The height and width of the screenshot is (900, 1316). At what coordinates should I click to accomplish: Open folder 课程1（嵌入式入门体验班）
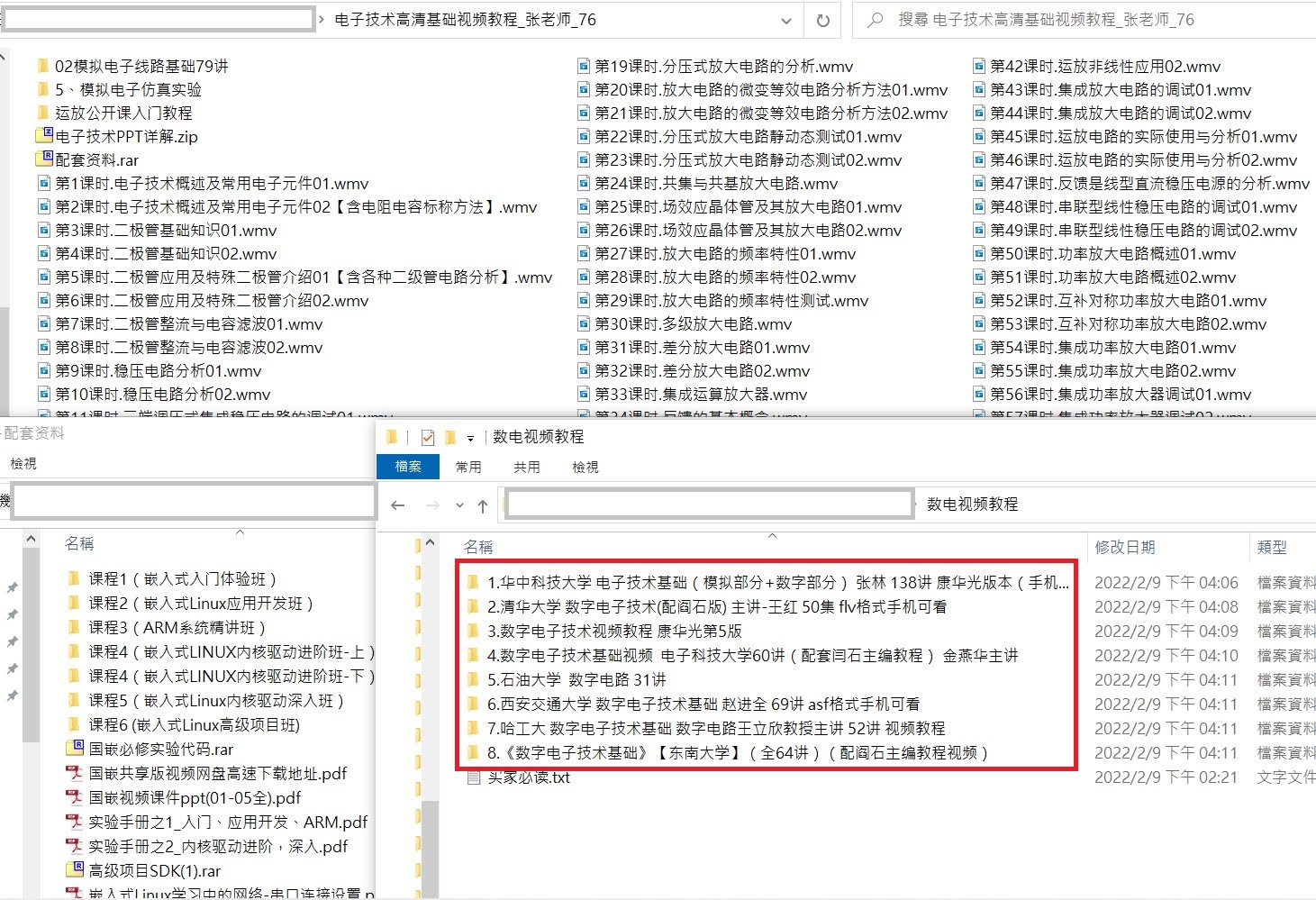(x=171, y=578)
